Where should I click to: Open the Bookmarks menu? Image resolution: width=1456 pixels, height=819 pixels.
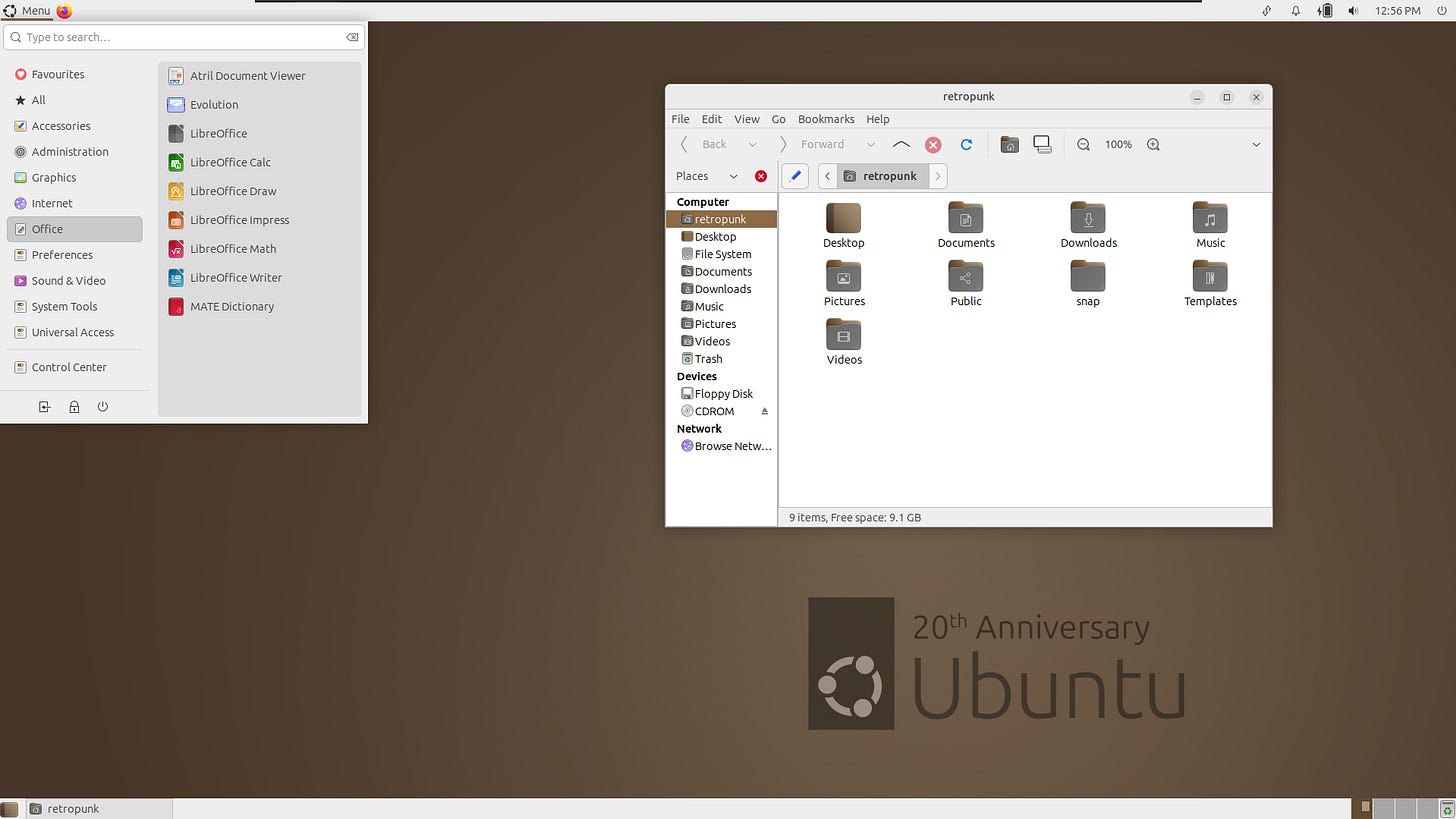(x=826, y=119)
